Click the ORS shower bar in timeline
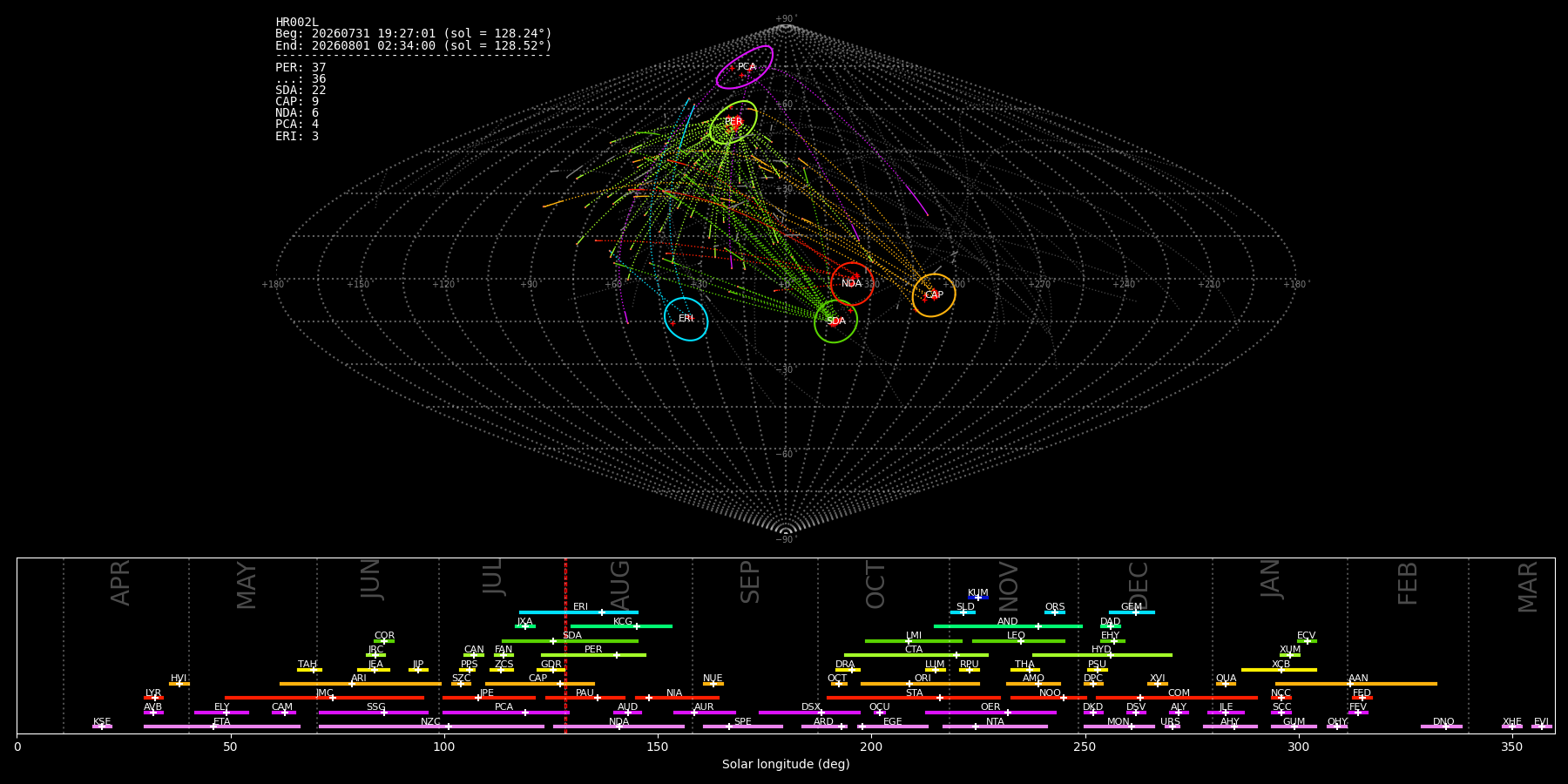Viewport: 1568px width, 784px height. click(x=1055, y=612)
